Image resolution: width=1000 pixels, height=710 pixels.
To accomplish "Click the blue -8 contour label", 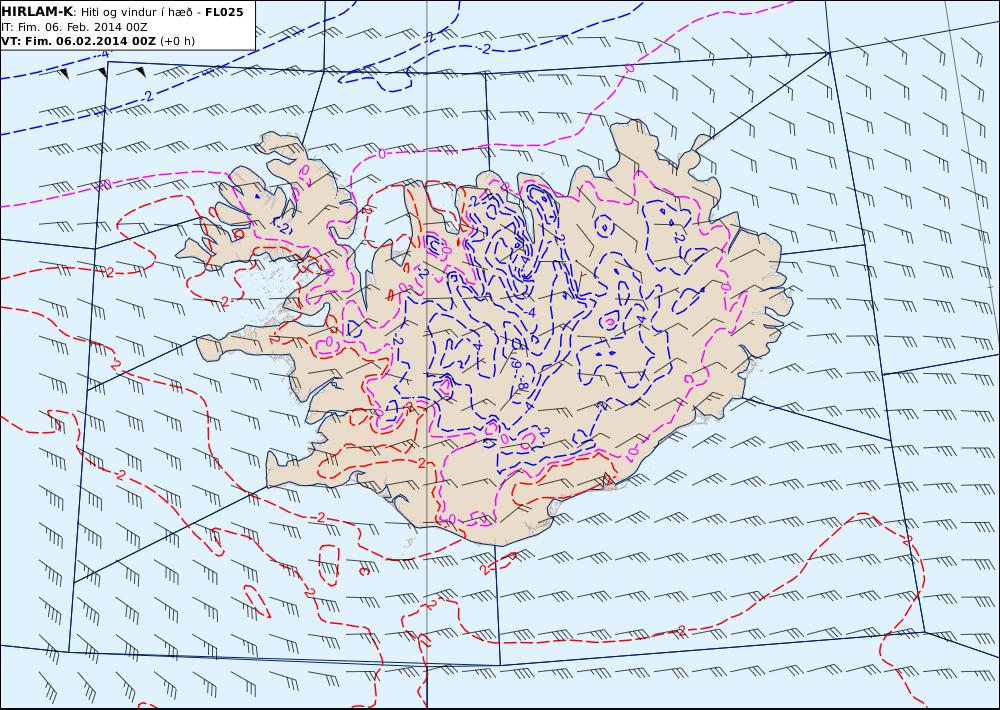I will [522, 385].
